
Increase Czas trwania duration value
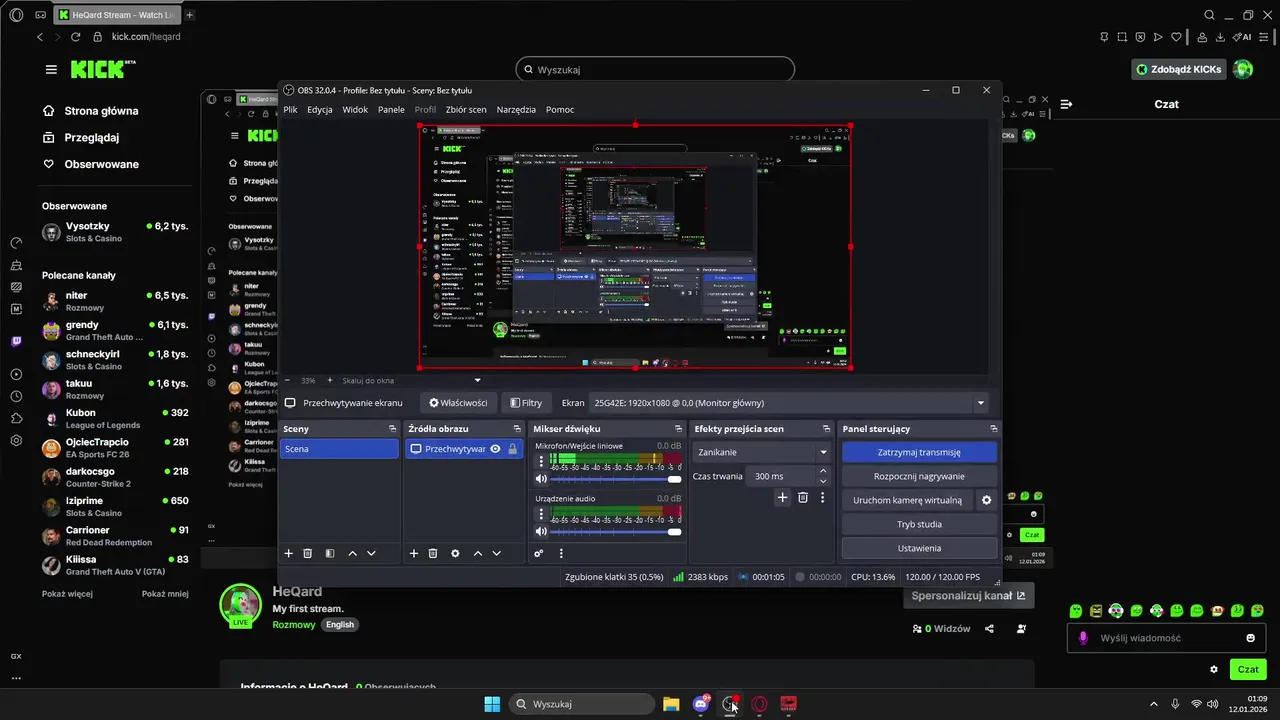pyautogui.click(x=823, y=471)
